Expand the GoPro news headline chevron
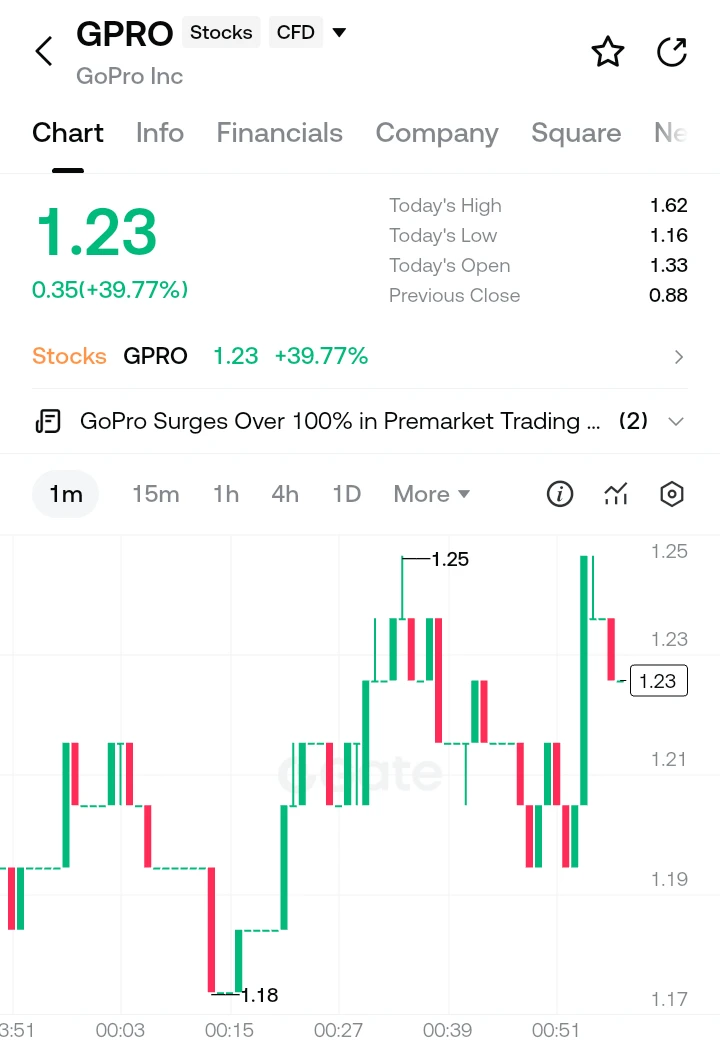The image size is (720, 1044). point(676,421)
